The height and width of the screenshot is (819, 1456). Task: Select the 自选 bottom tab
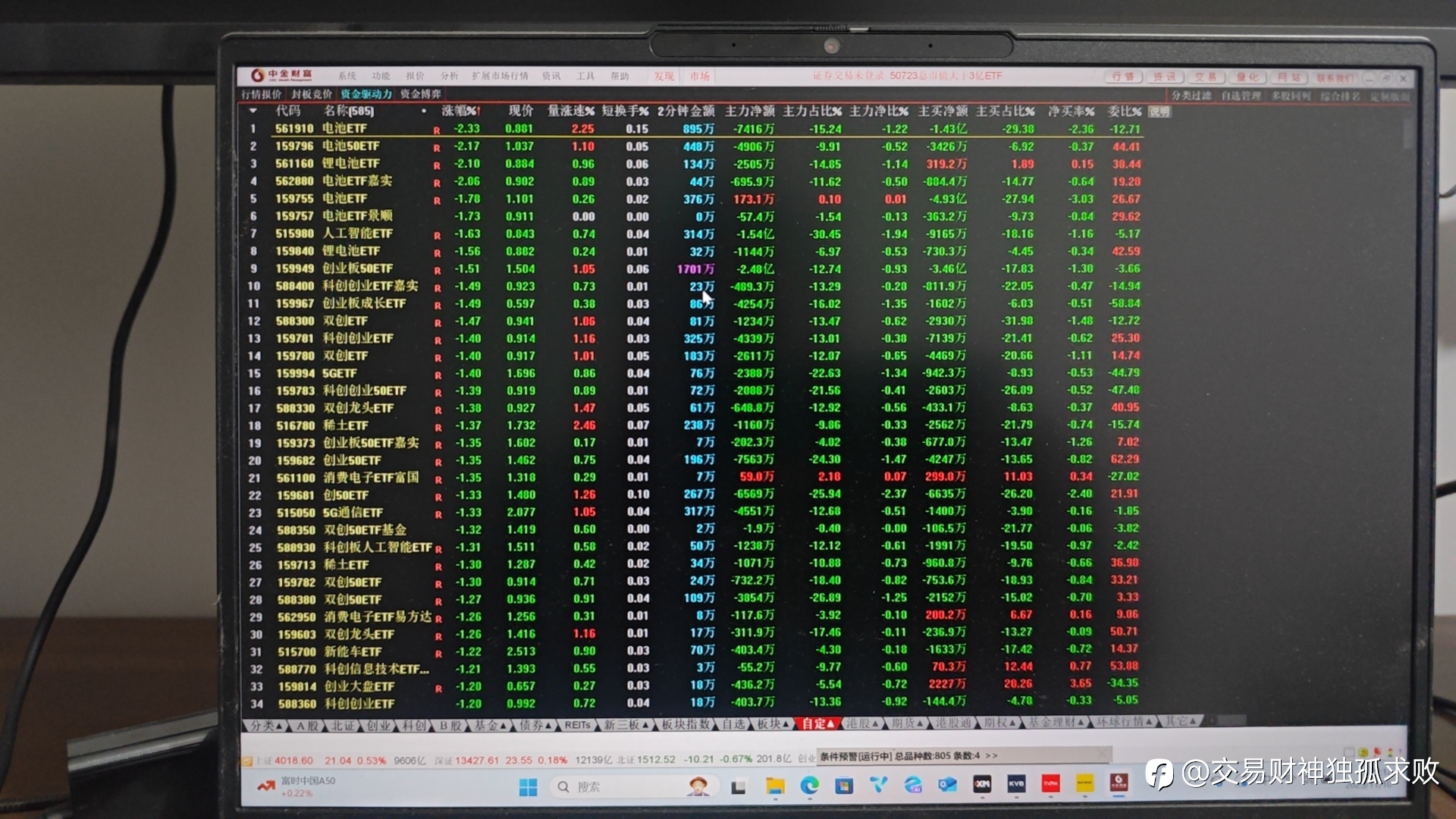click(733, 724)
